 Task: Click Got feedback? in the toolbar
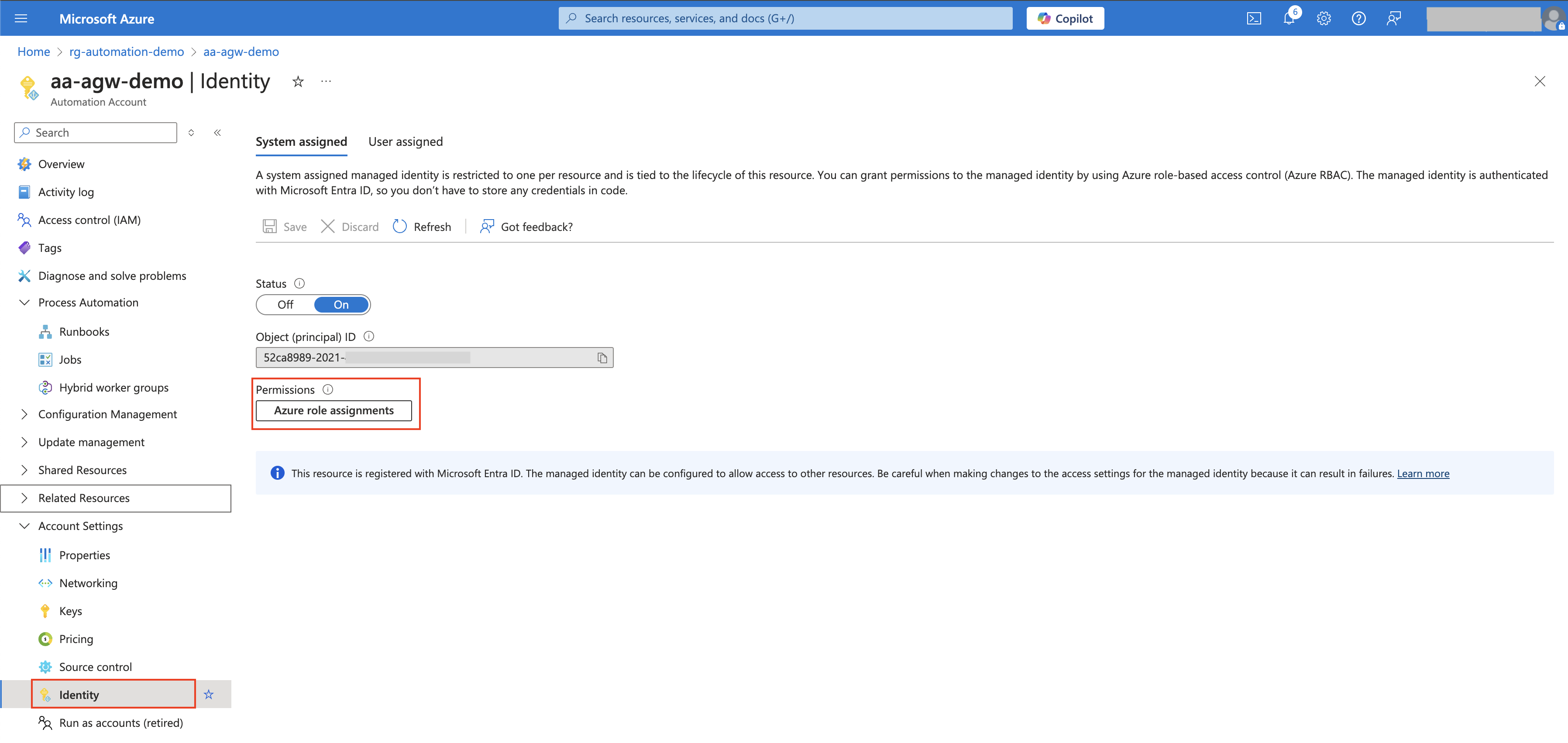[x=526, y=227]
